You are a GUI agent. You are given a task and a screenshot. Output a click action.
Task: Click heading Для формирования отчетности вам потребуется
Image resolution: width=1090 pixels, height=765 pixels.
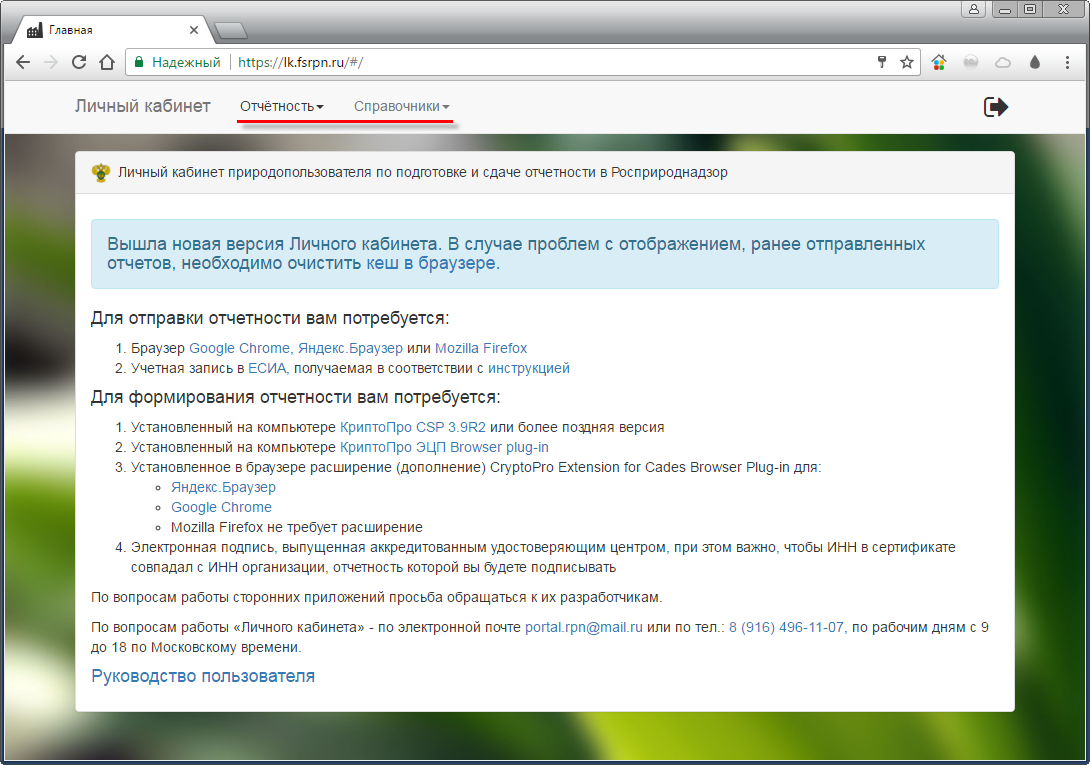tap(295, 397)
